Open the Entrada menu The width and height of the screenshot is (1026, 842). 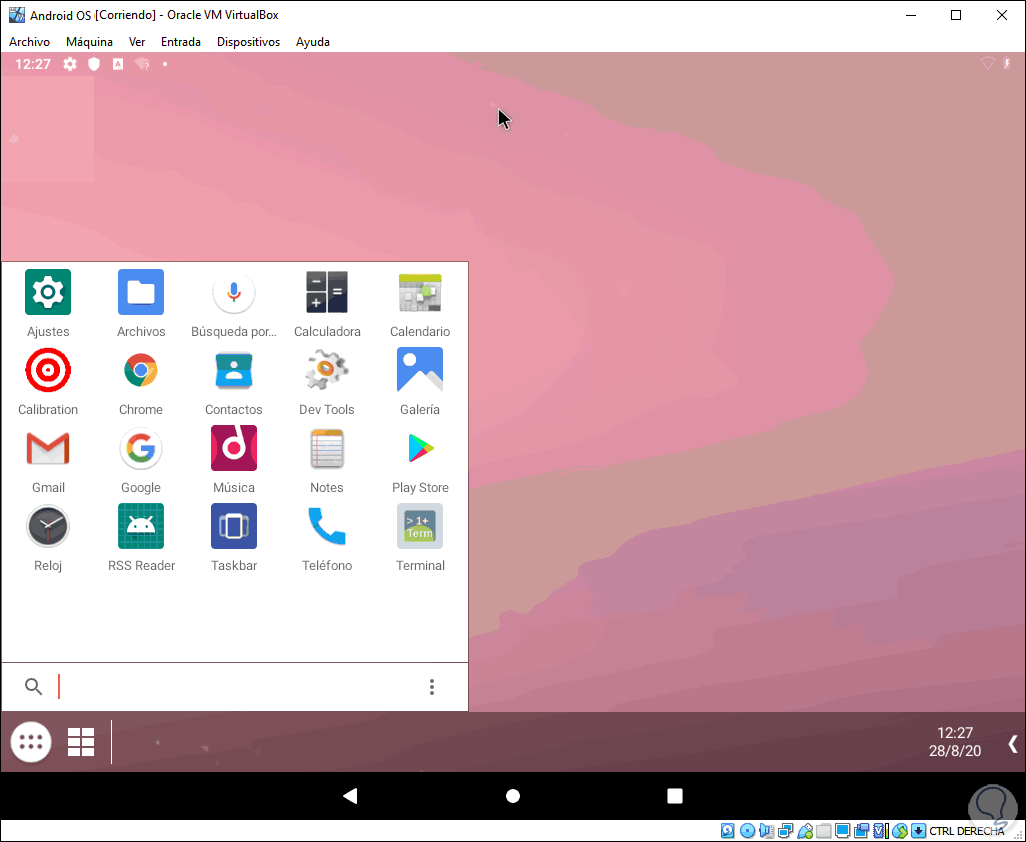(x=181, y=42)
